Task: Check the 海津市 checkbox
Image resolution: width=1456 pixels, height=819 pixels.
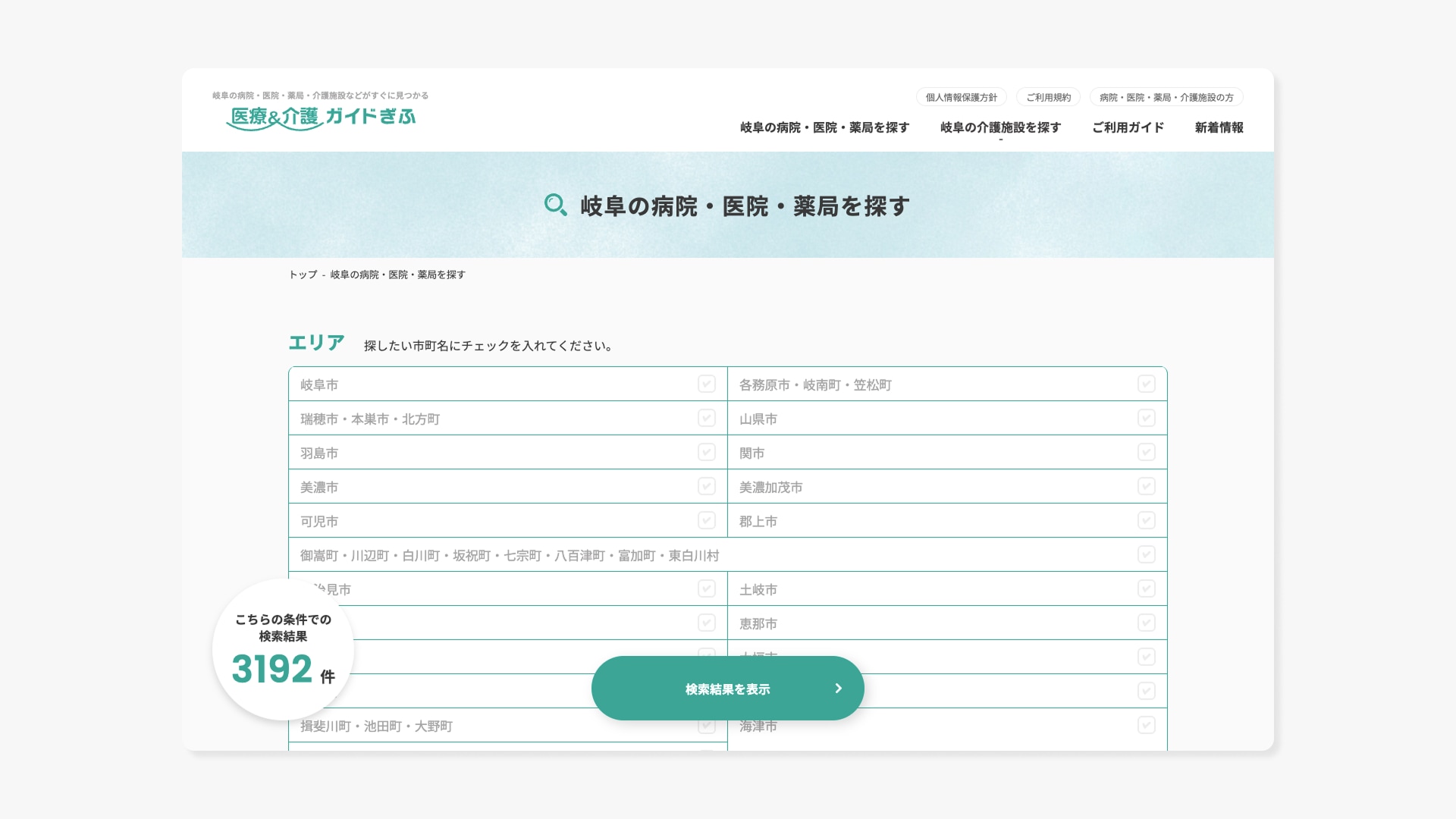Action: 1147,725
